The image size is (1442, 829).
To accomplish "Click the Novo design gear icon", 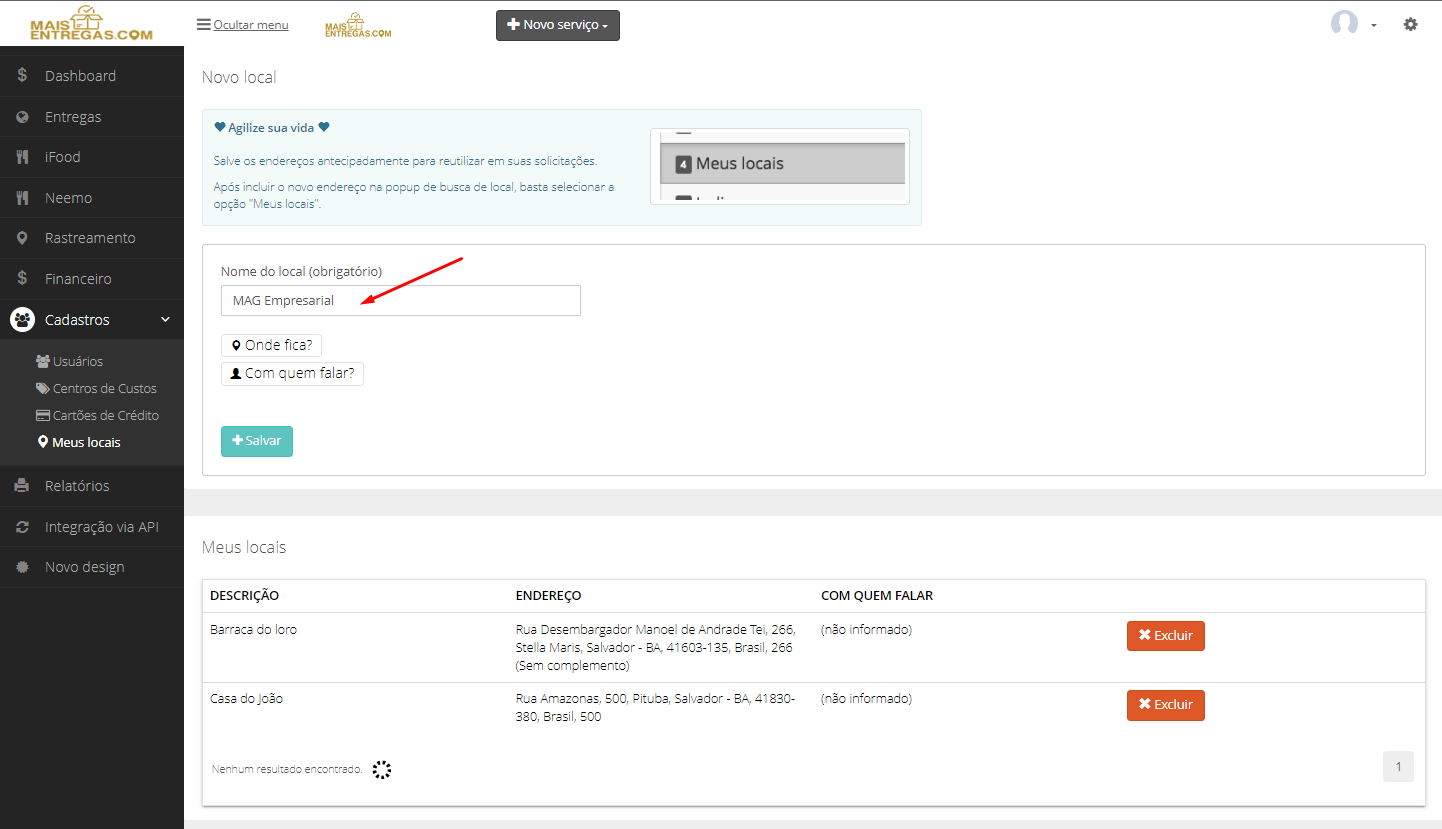I will tap(22, 567).
